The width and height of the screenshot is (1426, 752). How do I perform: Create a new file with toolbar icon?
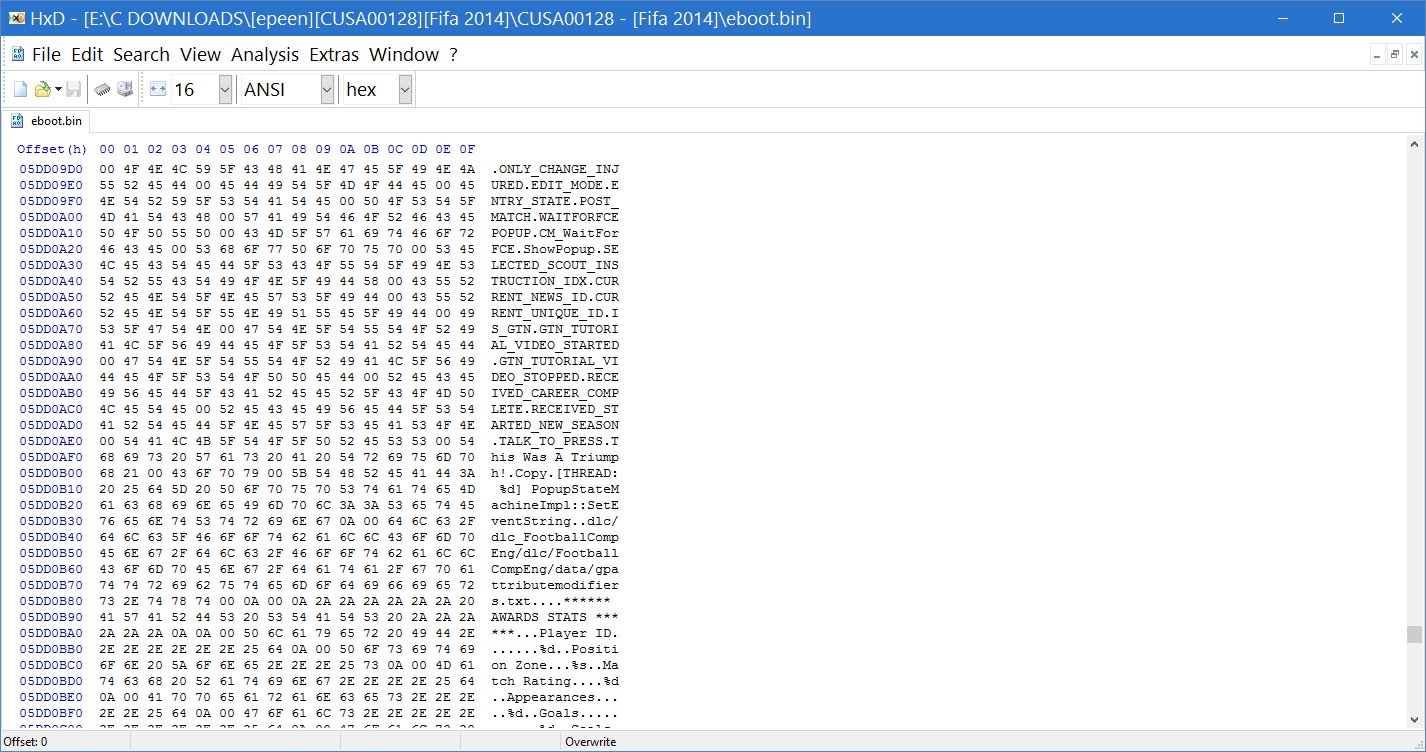click(x=20, y=90)
